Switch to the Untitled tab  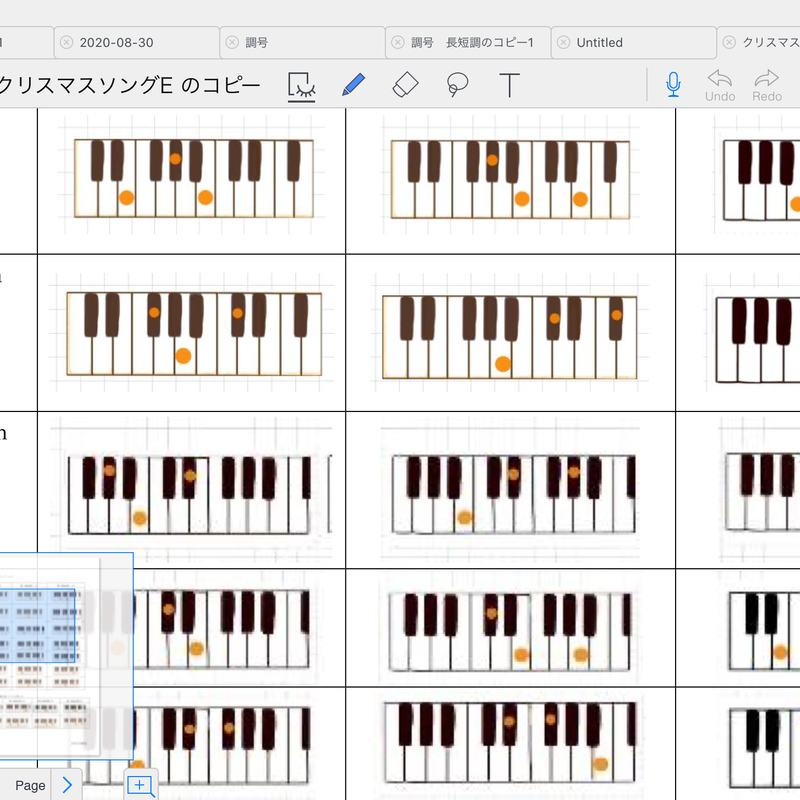coord(600,43)
